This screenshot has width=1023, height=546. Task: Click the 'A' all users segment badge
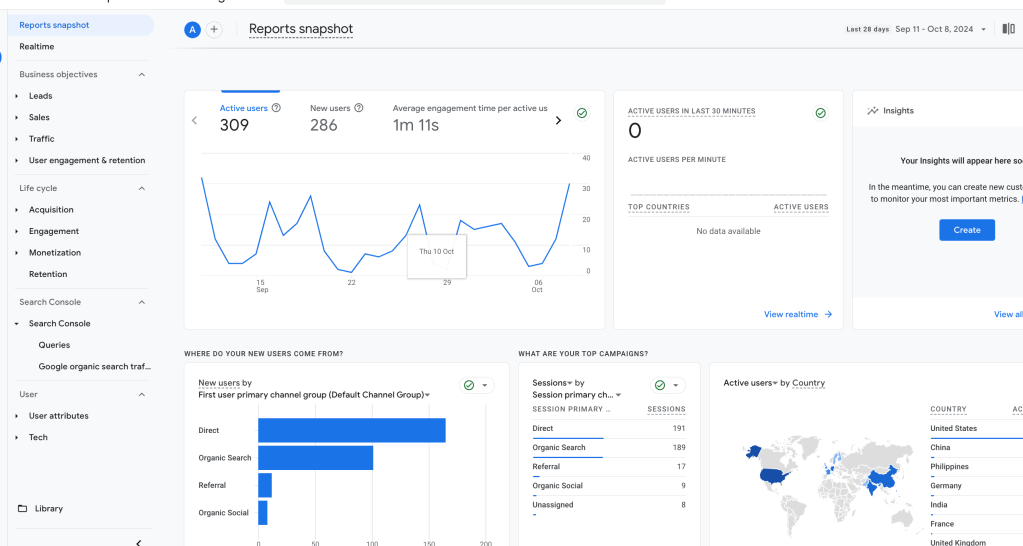coord(192,30)
